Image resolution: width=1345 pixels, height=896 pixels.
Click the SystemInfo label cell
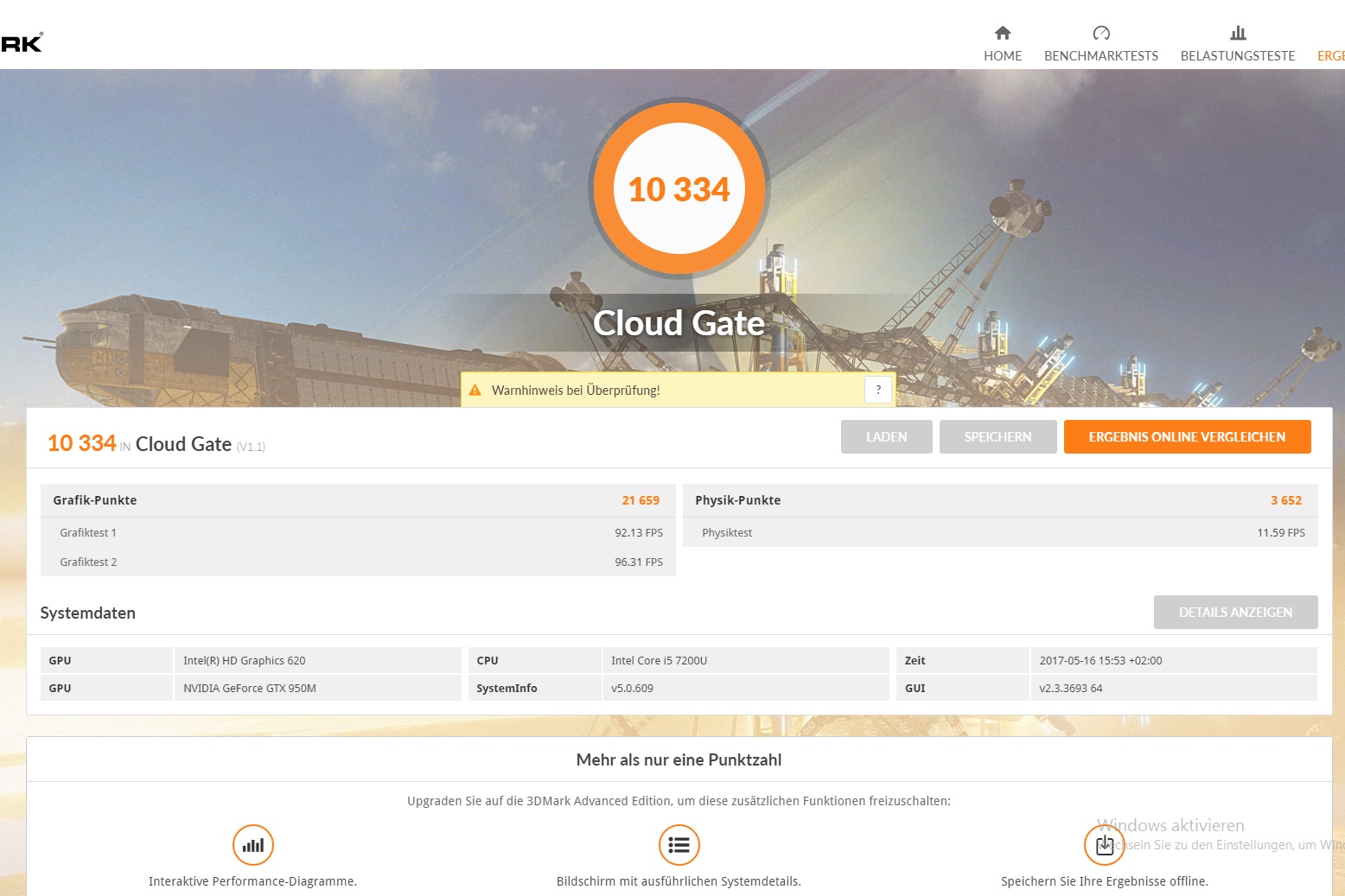534,688
